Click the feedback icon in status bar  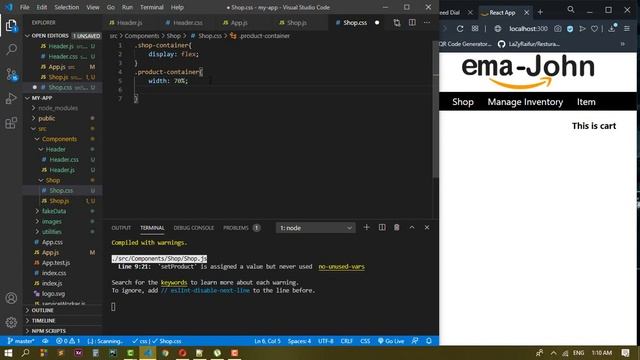pos(415,341)
